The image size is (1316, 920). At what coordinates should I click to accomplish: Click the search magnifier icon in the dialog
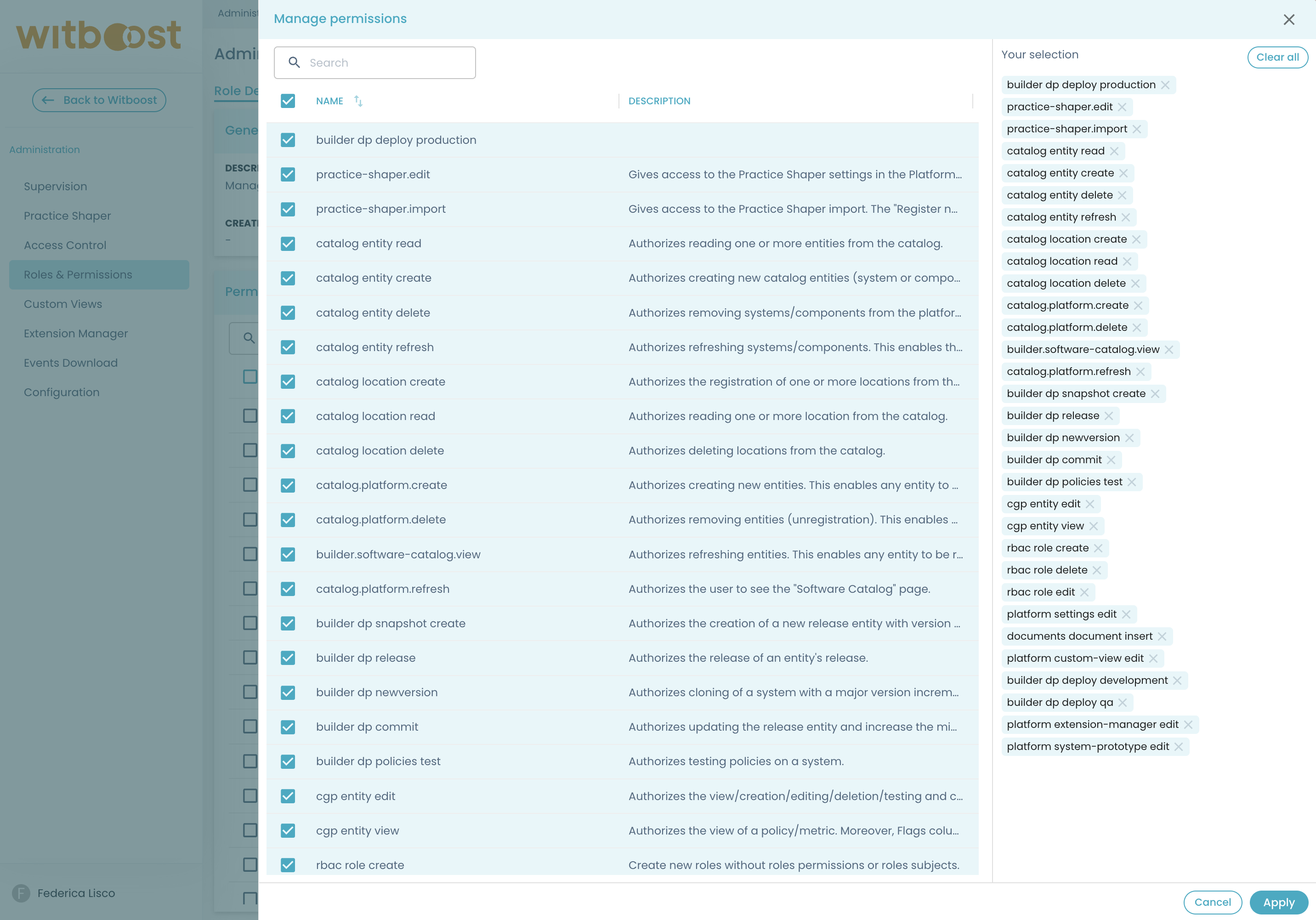point(295,63)
